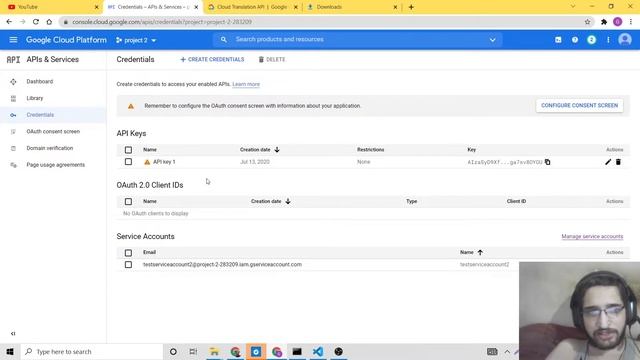Expand the search bar dropdown arrow
This screenshot has height=360, width=640.
[x=493, y=40]
